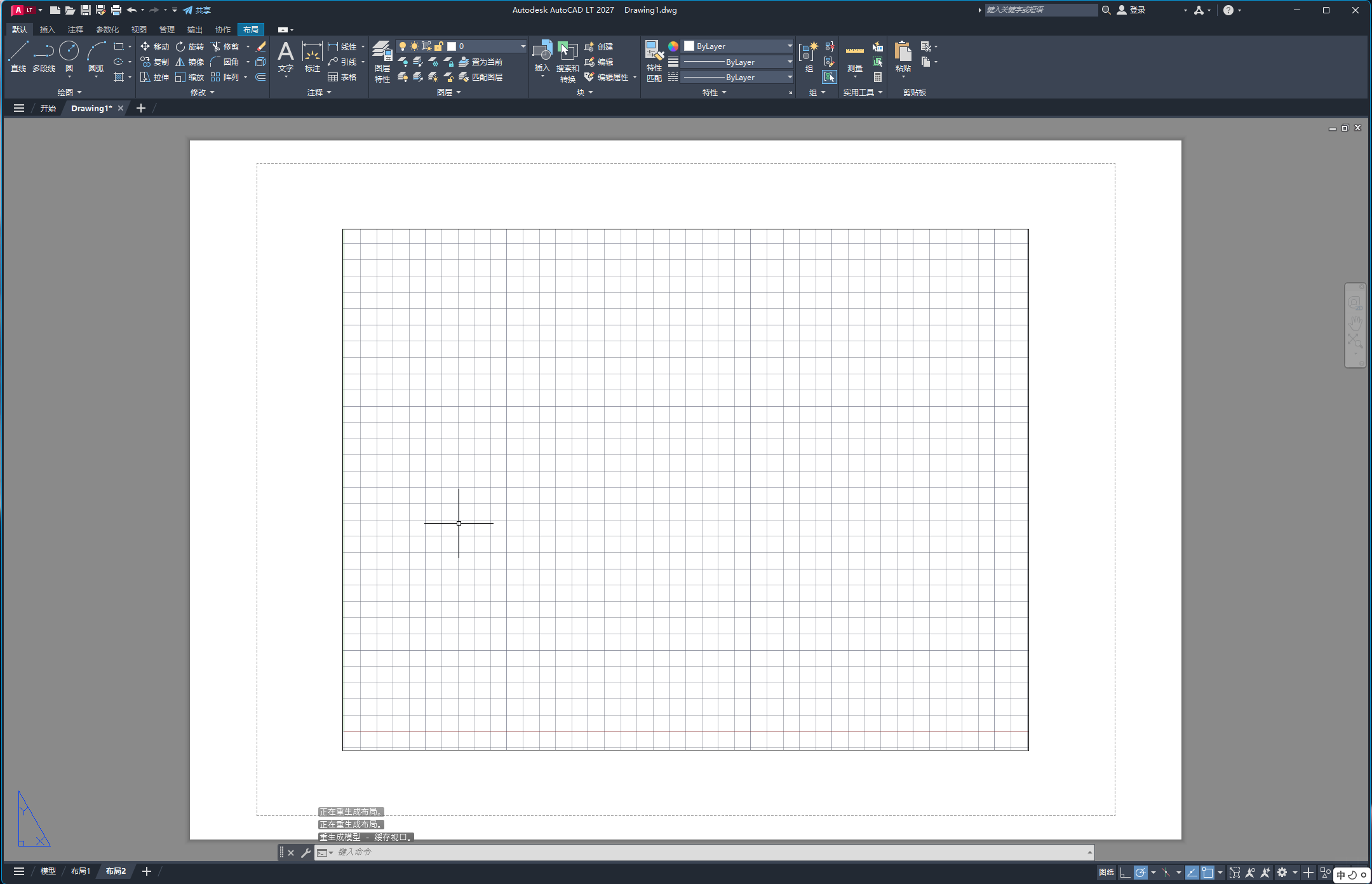The image size is (1372, 884).
Task: Click the 旋转 (Rotate) tool
Action: pyautogui.click(x=190, y=46)
